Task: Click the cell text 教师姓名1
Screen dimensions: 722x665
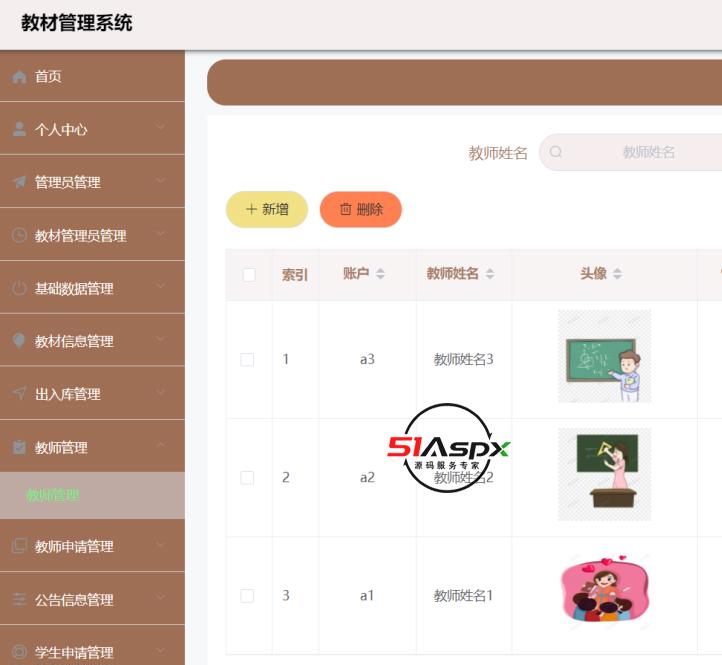Action: (463, 596)
